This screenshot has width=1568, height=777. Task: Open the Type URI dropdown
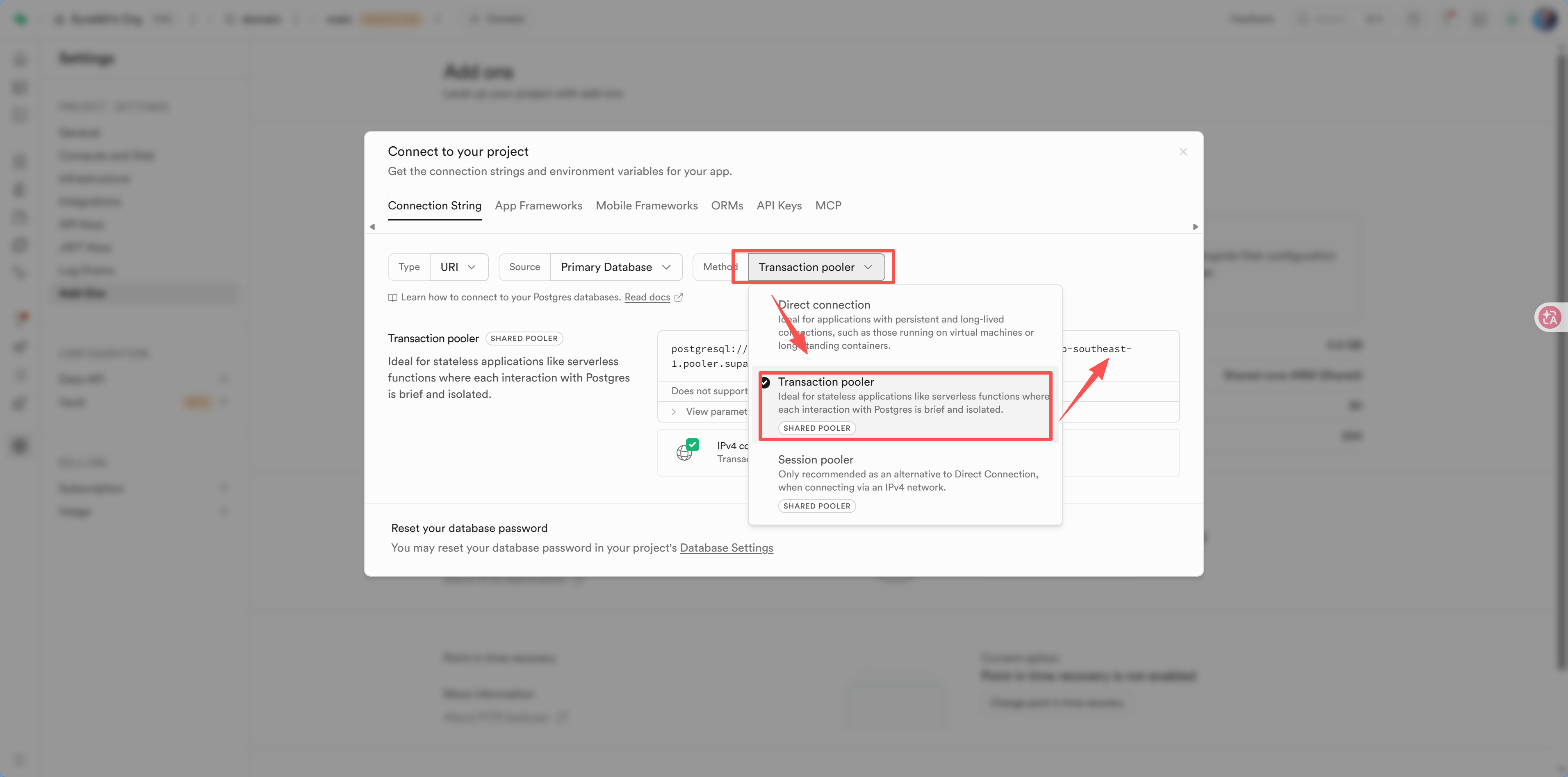click(x=458, y=267)
